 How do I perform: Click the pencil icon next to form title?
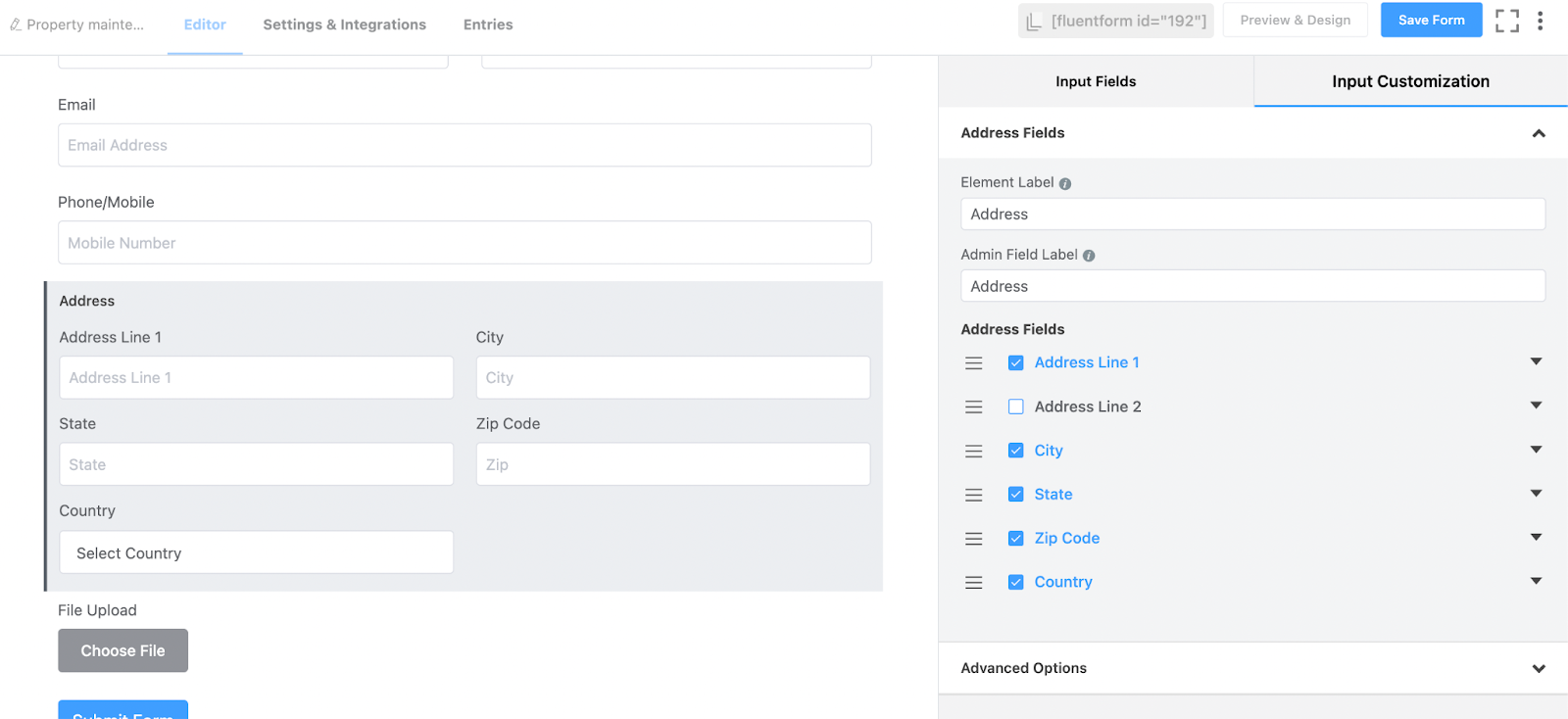(16, 24)
